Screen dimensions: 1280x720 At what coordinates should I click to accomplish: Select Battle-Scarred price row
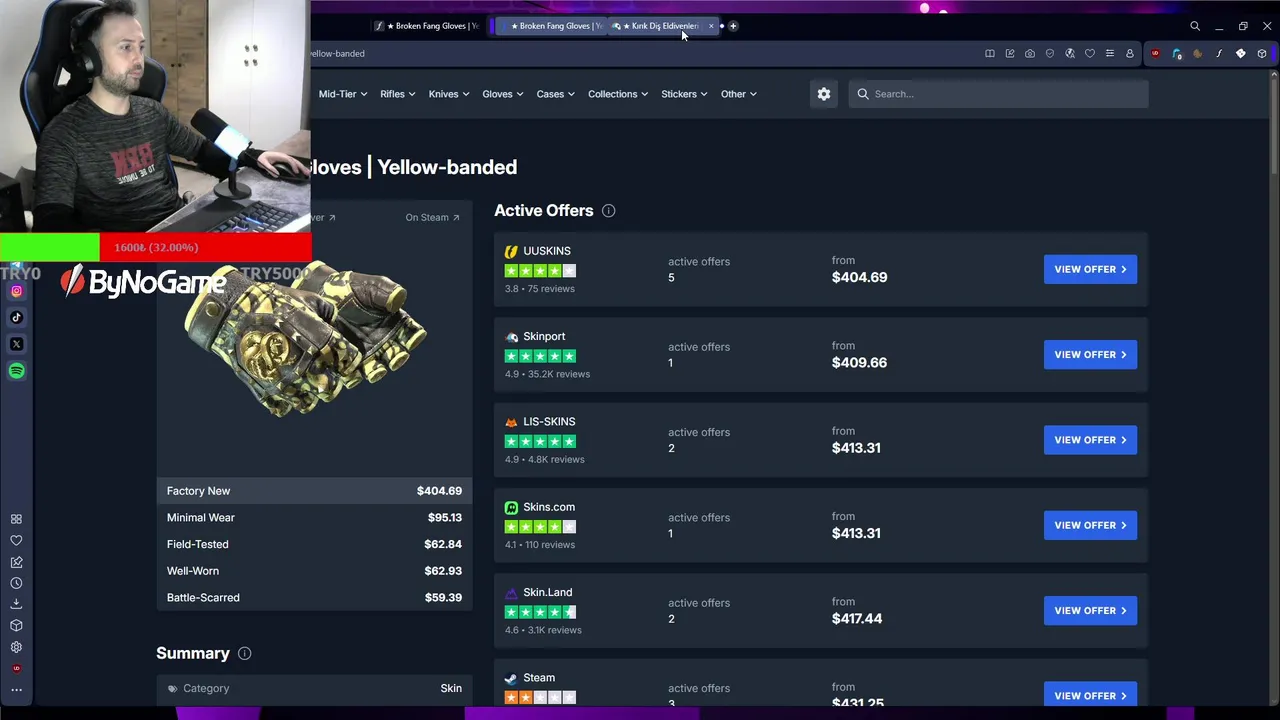(314, 598)
